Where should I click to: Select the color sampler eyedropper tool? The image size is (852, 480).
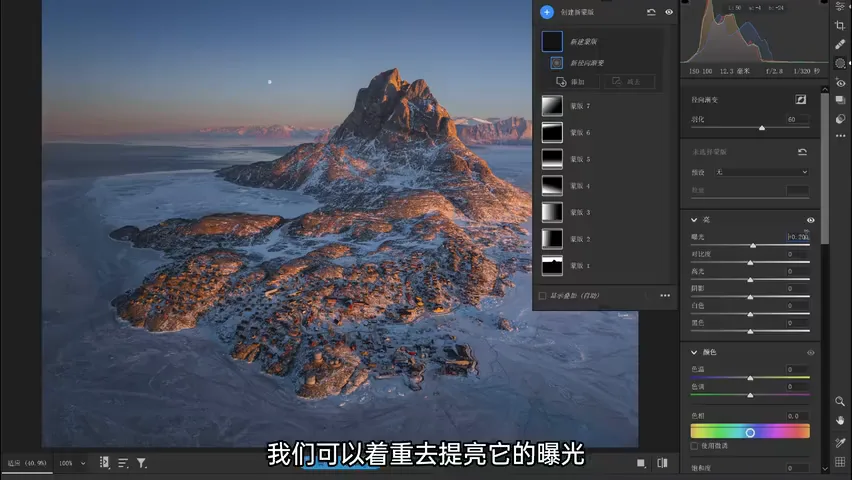coord(840,443)
